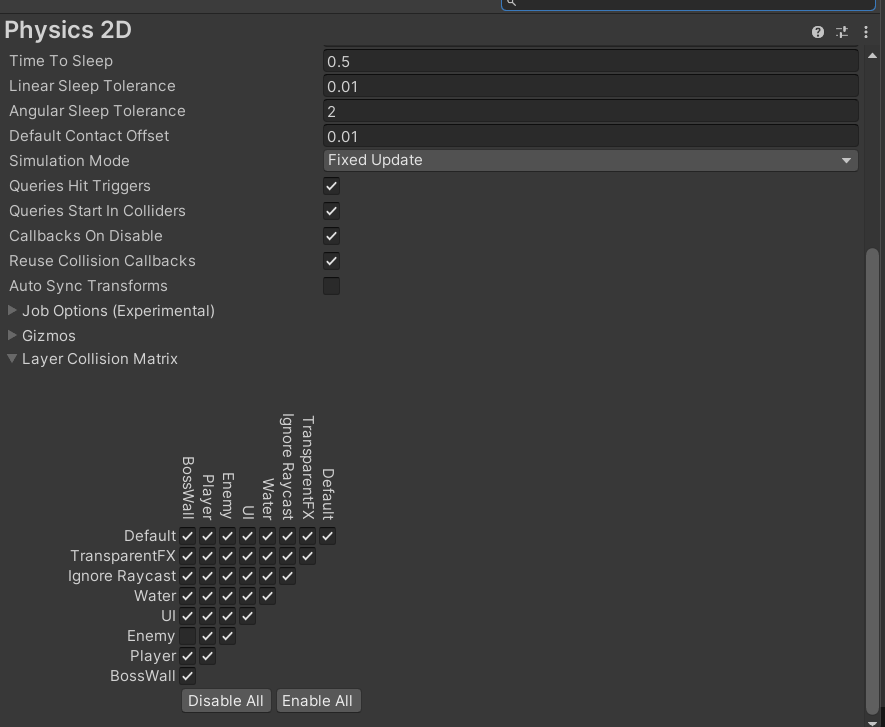The height and width of the screenshot is (727, 885).
Task: Click the TransparentFX row label
Action: (x=123, y=556)
